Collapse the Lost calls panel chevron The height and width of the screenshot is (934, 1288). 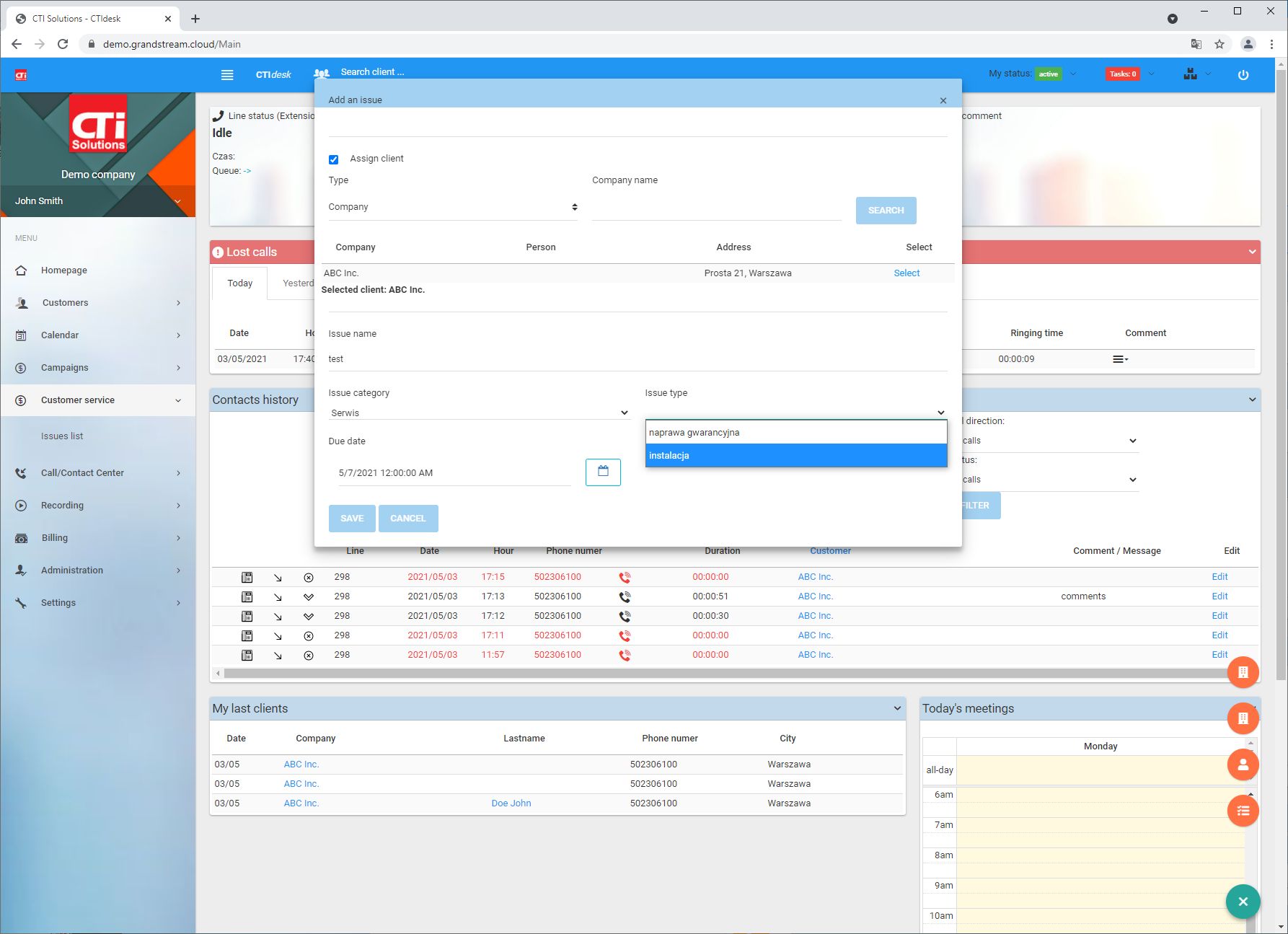coord(1252,252)
